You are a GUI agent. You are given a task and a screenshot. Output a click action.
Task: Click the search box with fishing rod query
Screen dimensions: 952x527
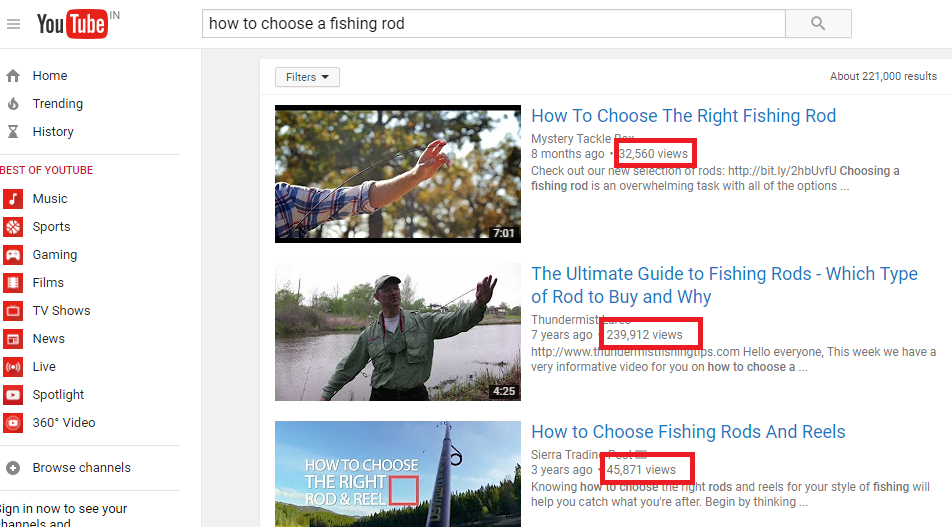click(494, 24)
